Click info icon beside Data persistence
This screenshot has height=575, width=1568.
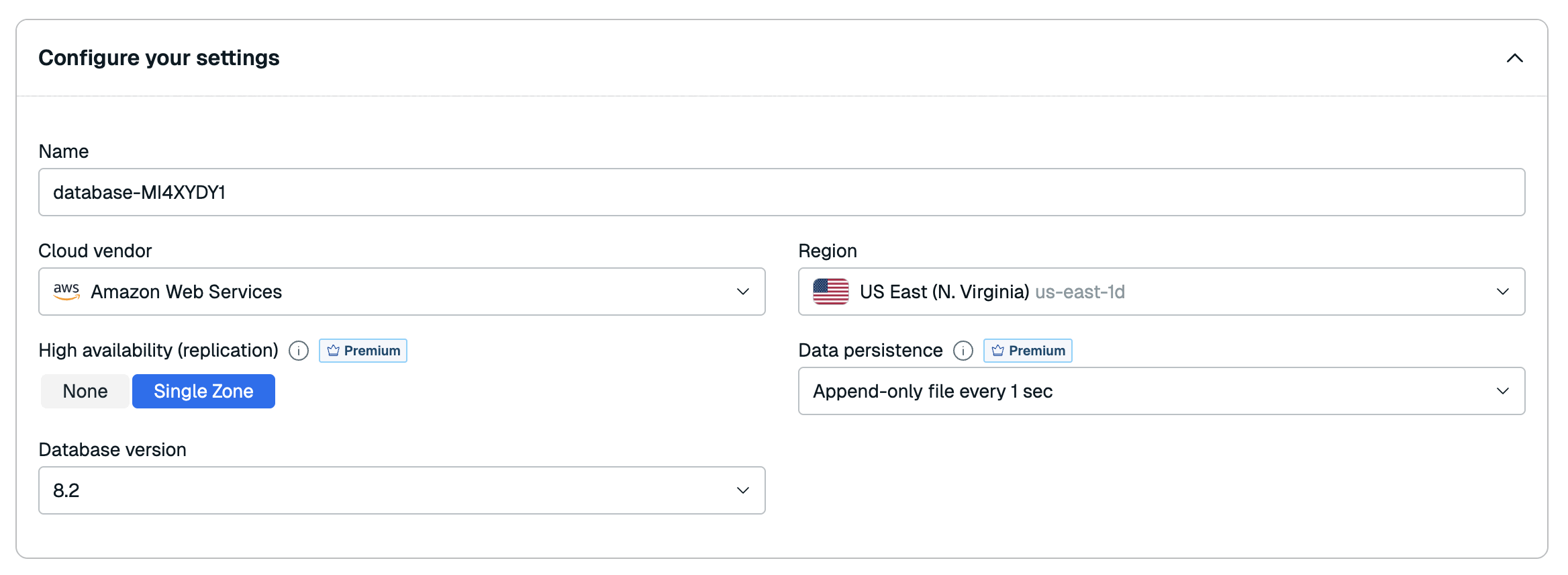point(963,351)
